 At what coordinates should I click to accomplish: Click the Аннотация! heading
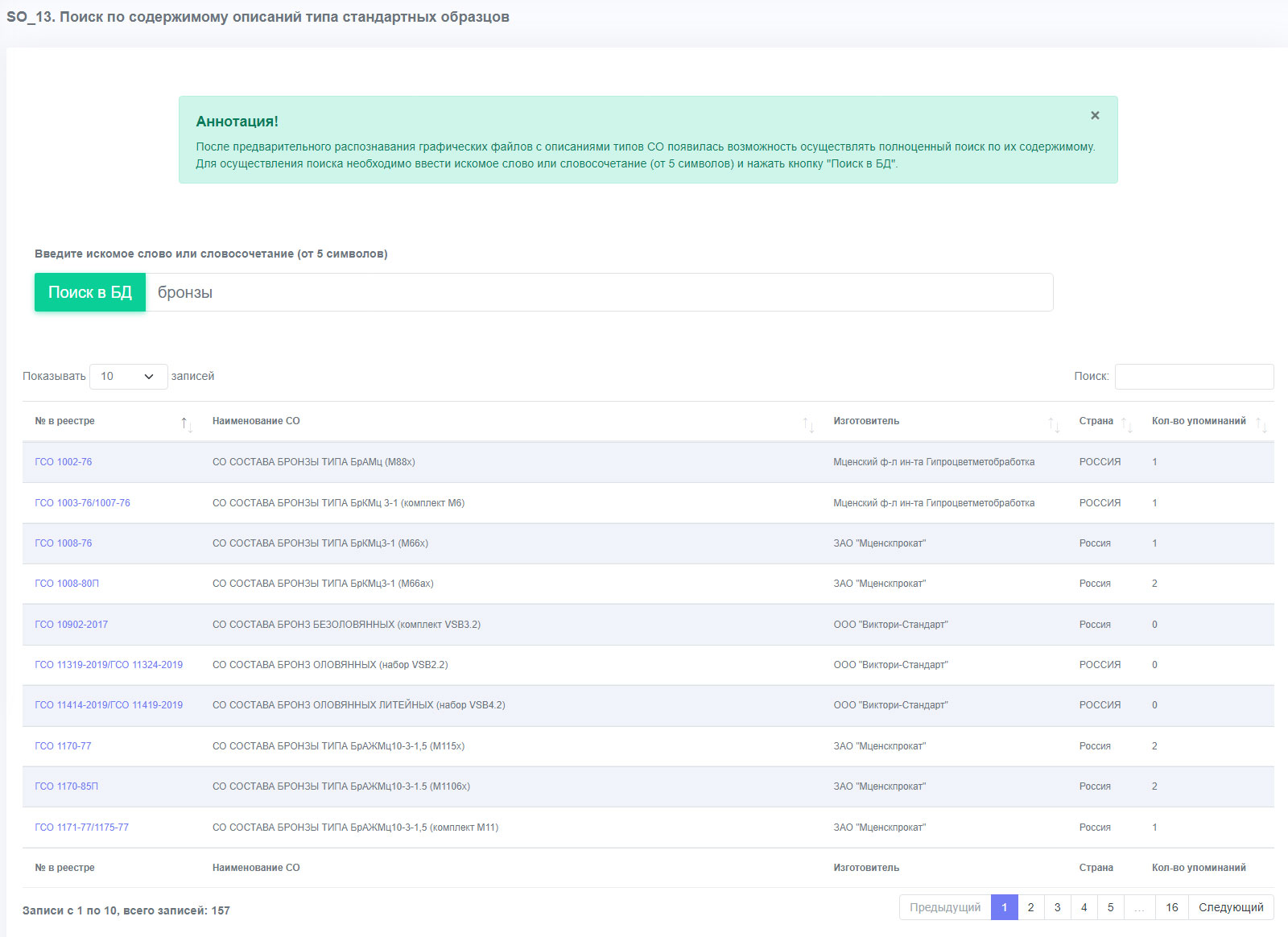pyautogui.click(x=237, y=122)
